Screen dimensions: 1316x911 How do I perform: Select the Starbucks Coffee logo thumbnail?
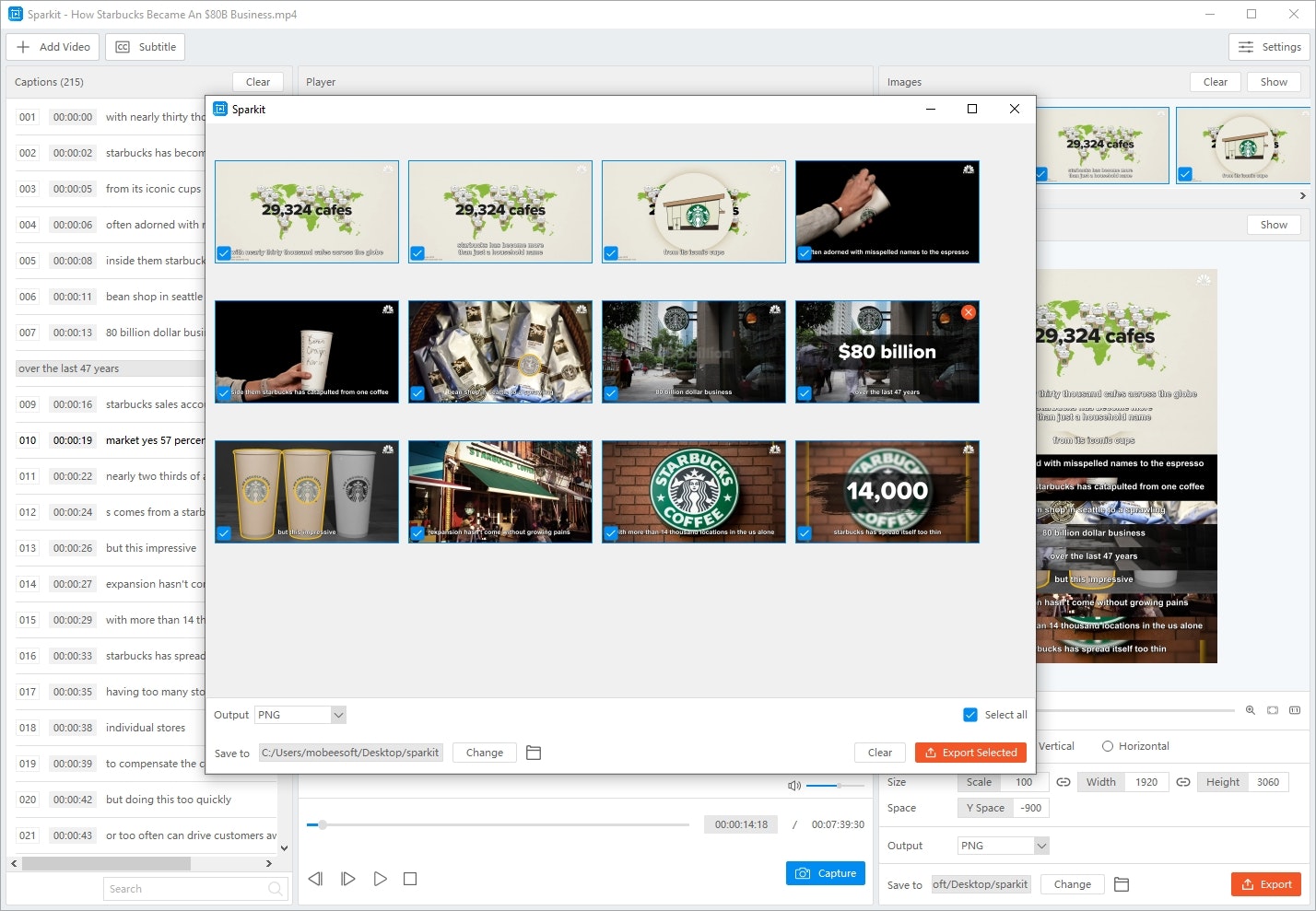click(694, 492)
